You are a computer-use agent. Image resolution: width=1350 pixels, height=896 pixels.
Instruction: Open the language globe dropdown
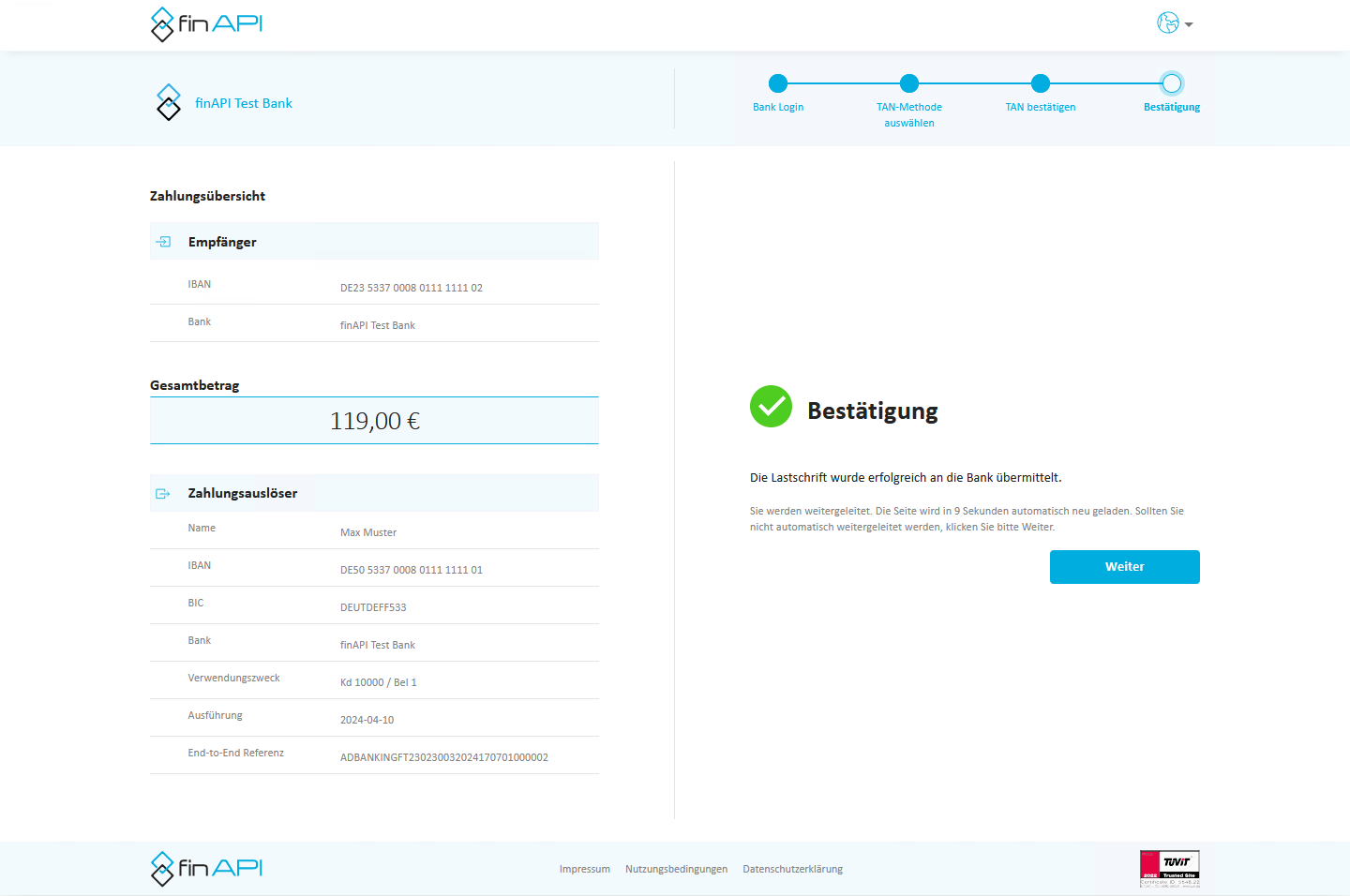pyautogui.click(x=1175, y=23)
